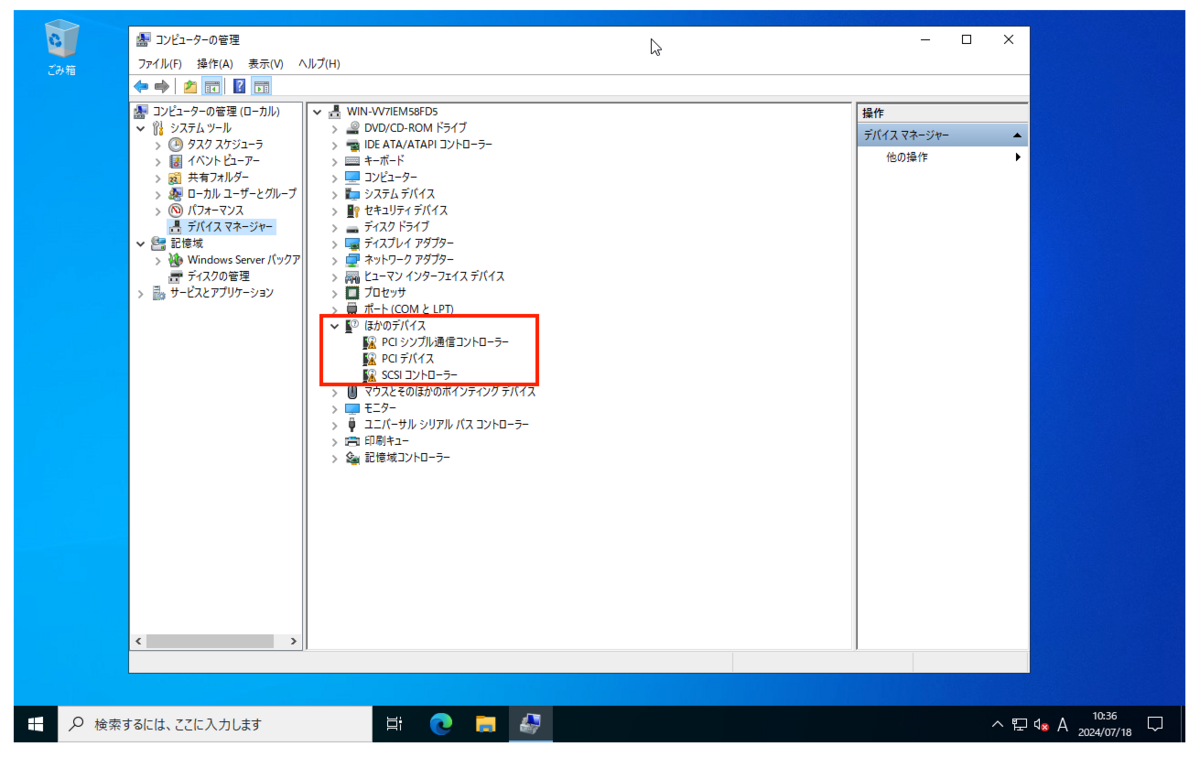Click the left-pane horizontal scrollbar right arrow
1200x757 pixels.
tap(294, 641)
